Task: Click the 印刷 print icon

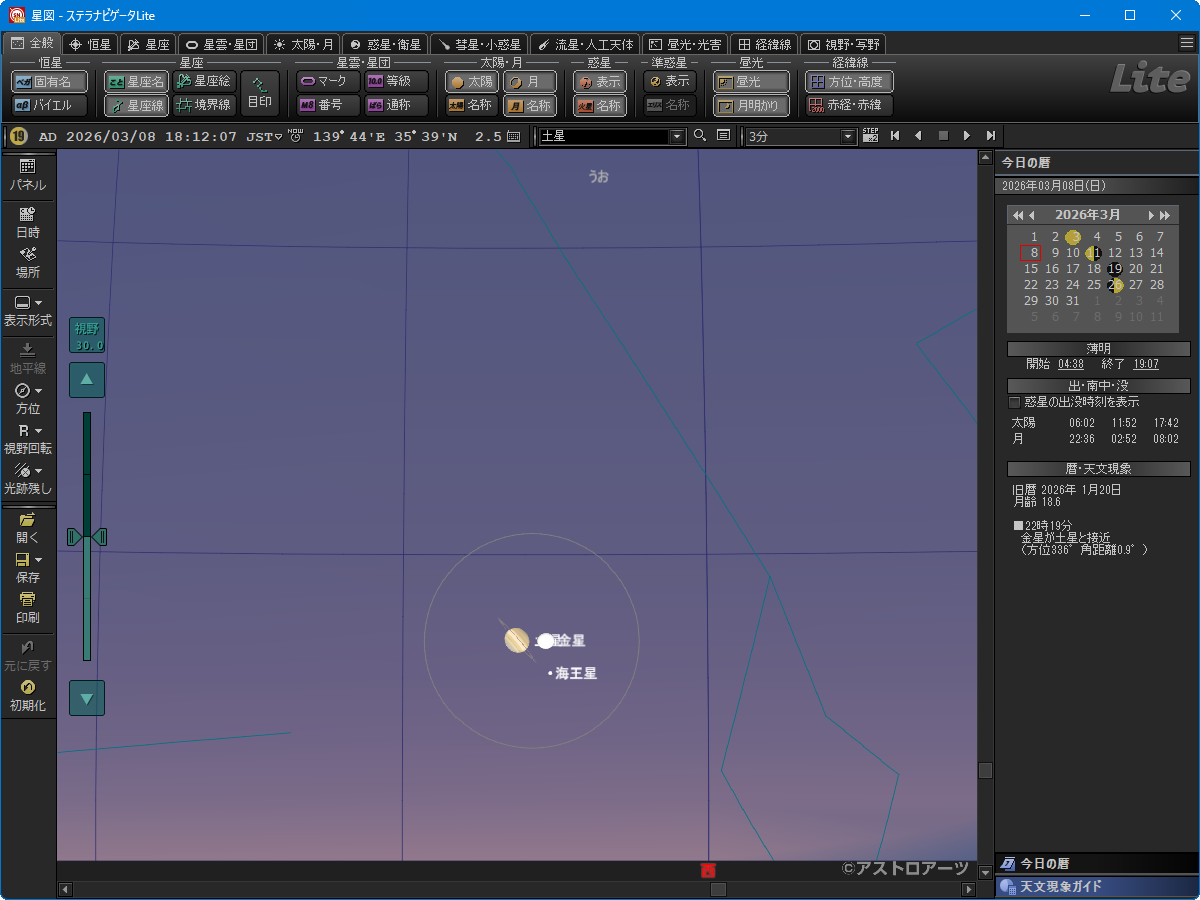Action: pos(27,607)
